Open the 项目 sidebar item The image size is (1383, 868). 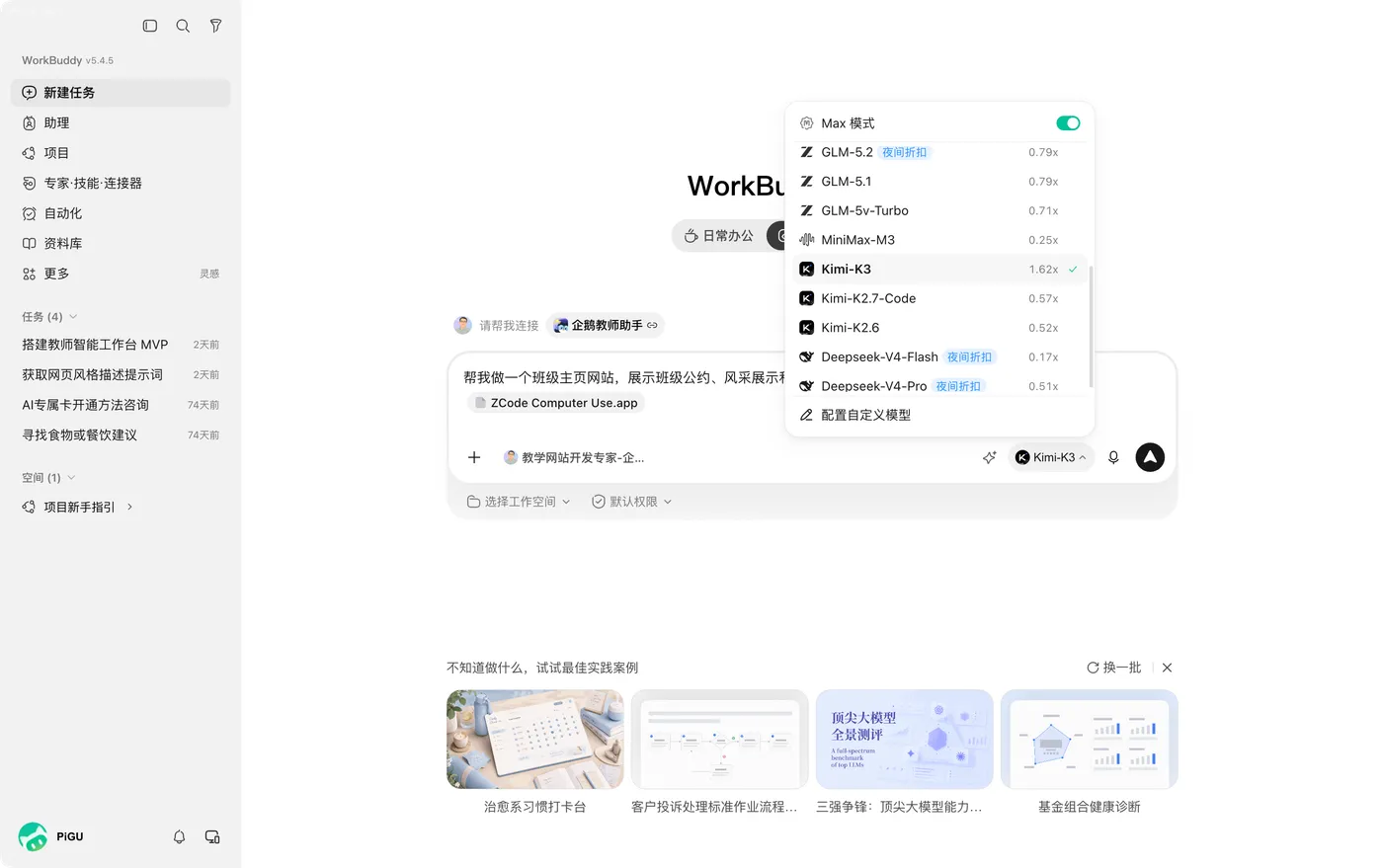pos(121,153)
